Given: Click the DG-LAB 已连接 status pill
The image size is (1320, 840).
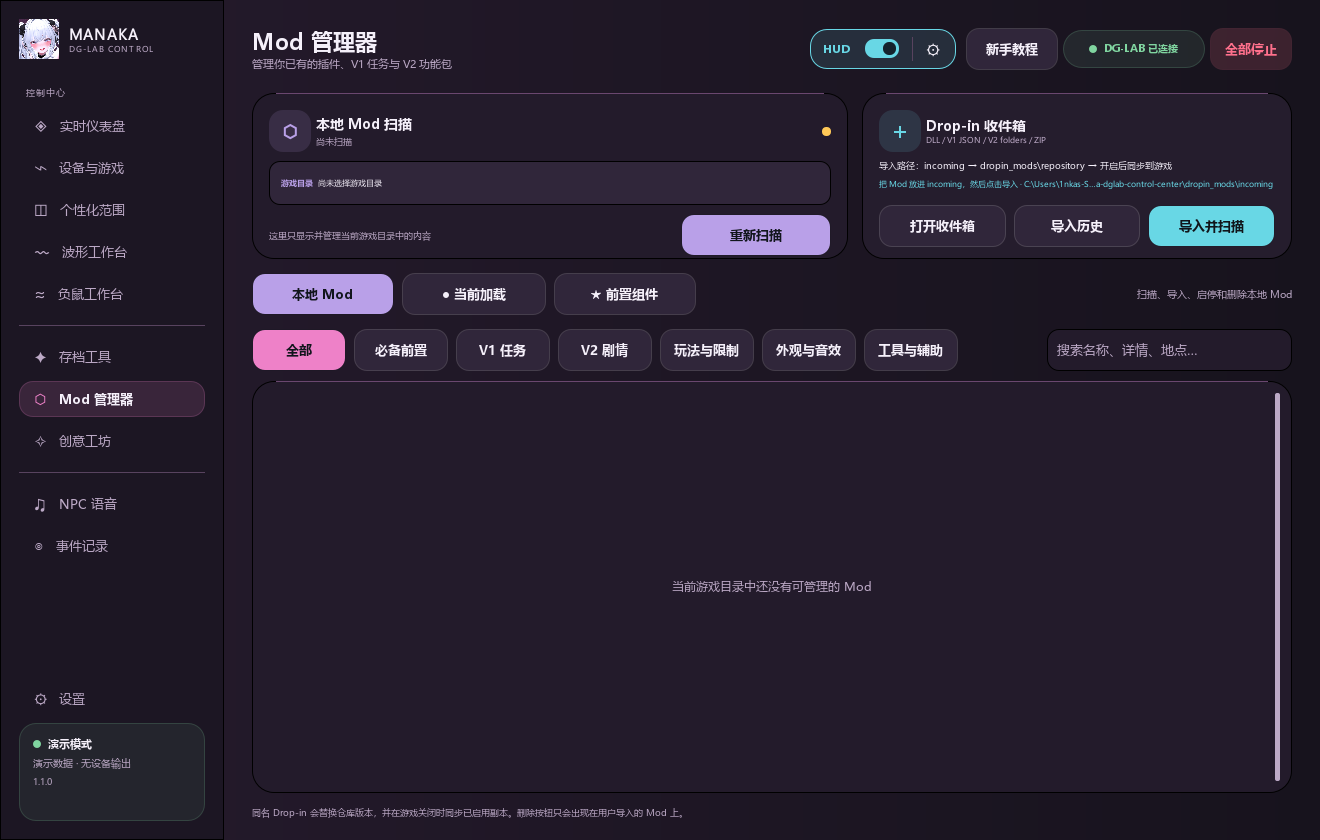Looking at the screenshot, I should click(1133, 49).
